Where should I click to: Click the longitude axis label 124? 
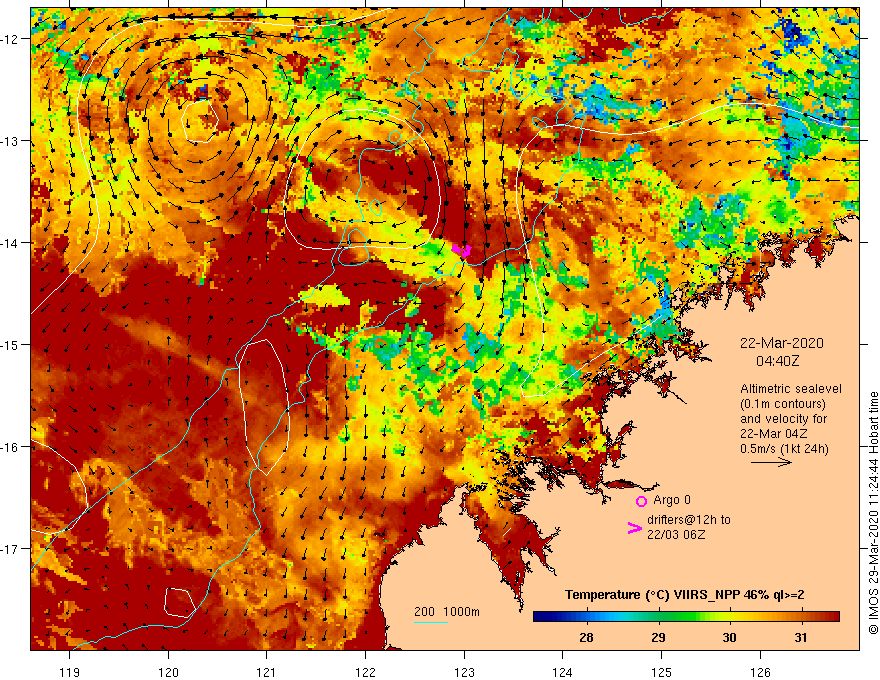[x=562, y=672]
